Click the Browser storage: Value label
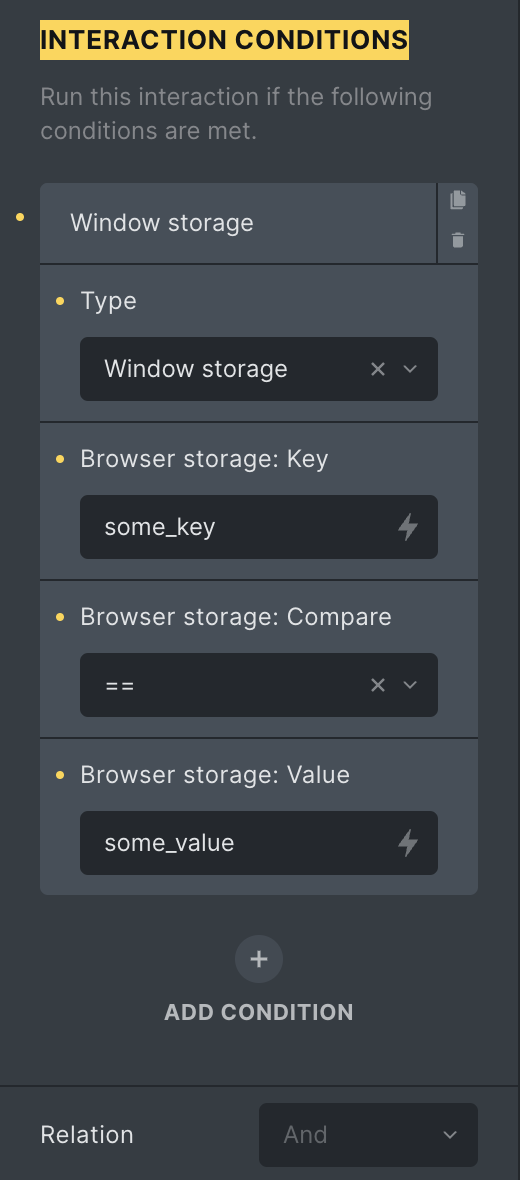 coord(214,774)
